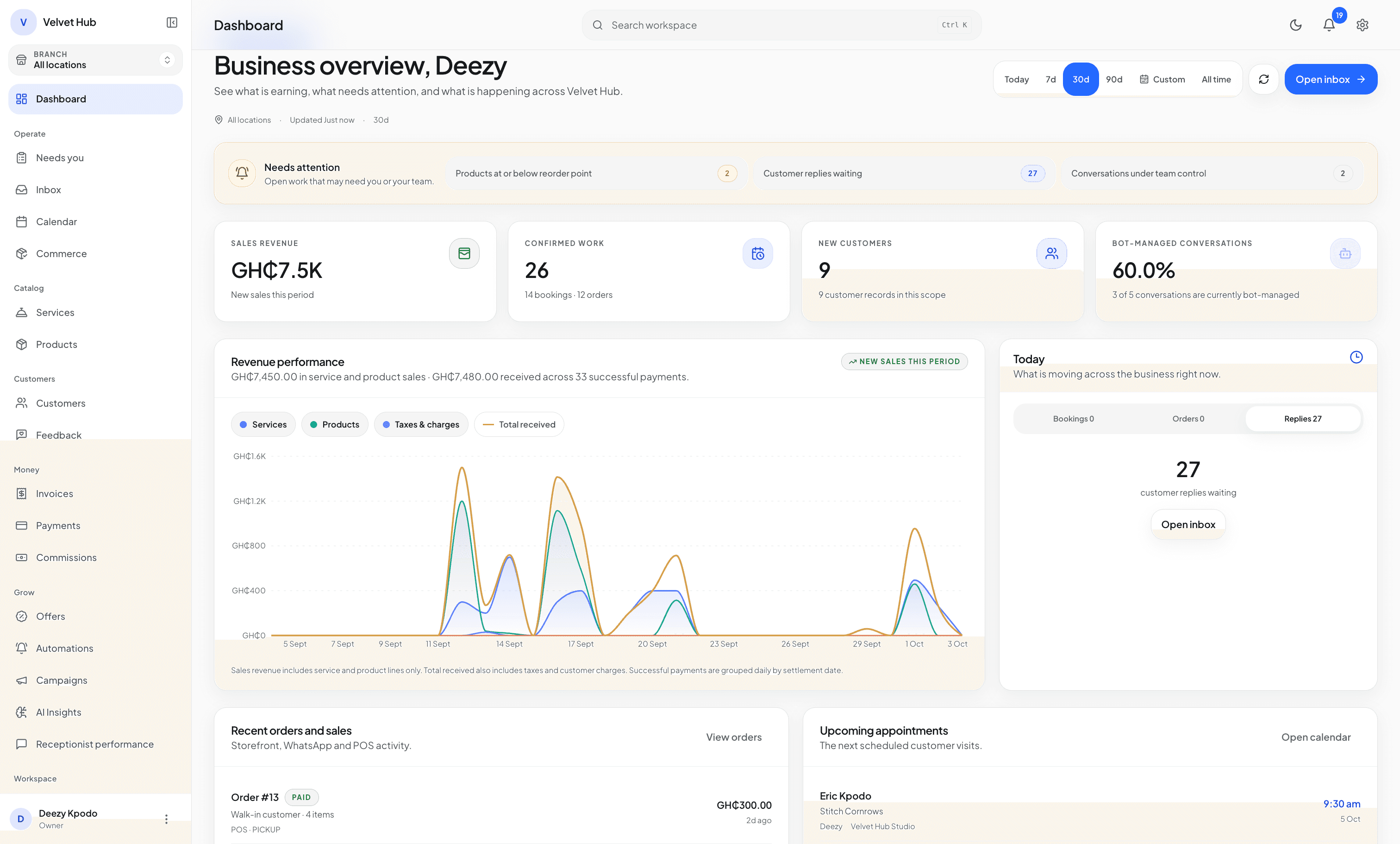1400x844 pixels.
Task: Follow the View orders link
Action: coord(733,737)
